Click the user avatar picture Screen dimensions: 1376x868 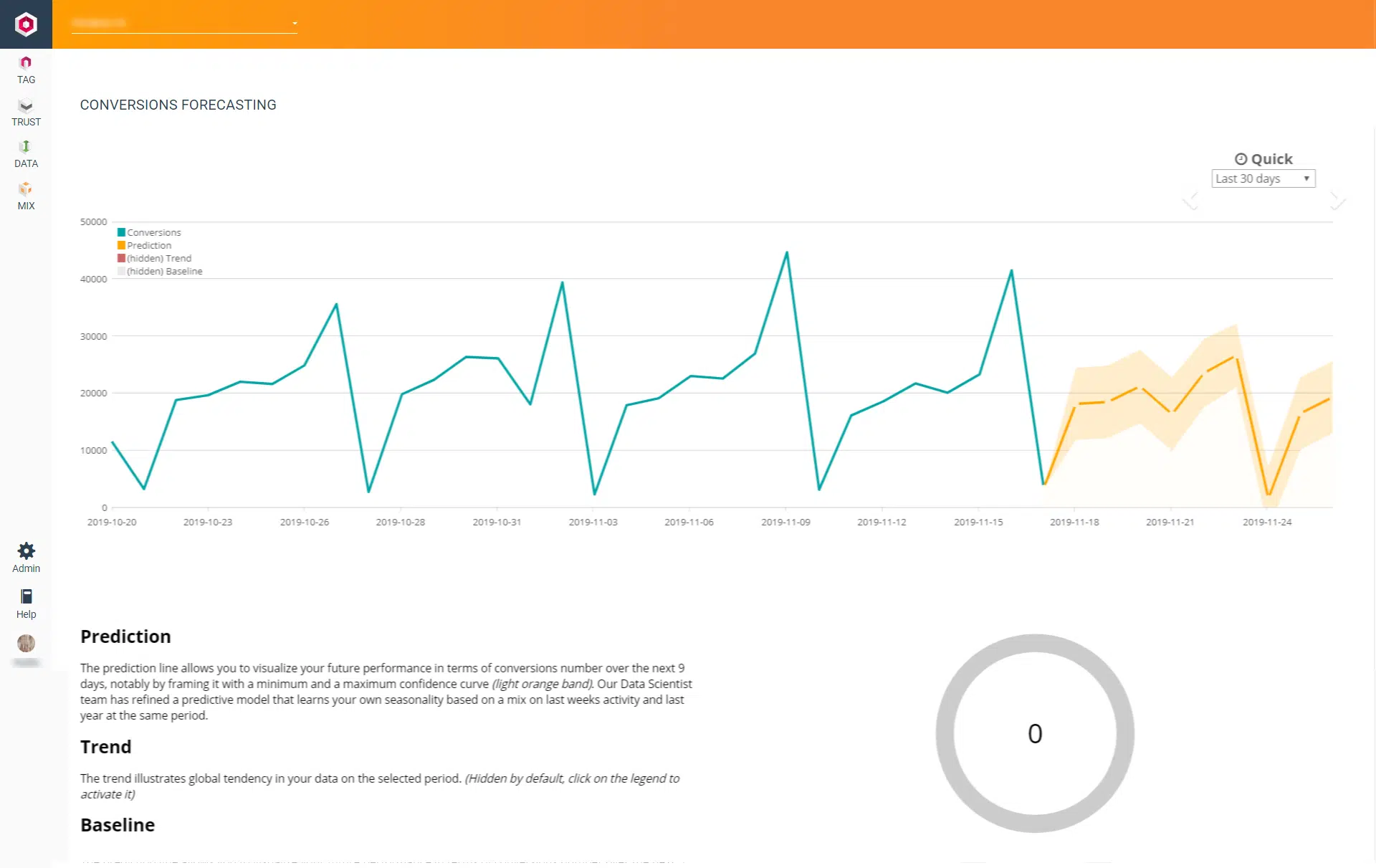26,643
